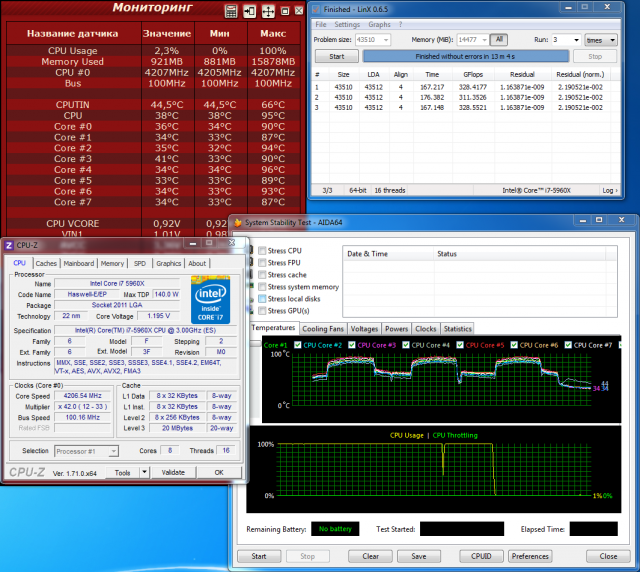Uncheck CPU Core #3 in temperature graph legend
The width and height of the screenshot is (640, 572).
[352, 345]
